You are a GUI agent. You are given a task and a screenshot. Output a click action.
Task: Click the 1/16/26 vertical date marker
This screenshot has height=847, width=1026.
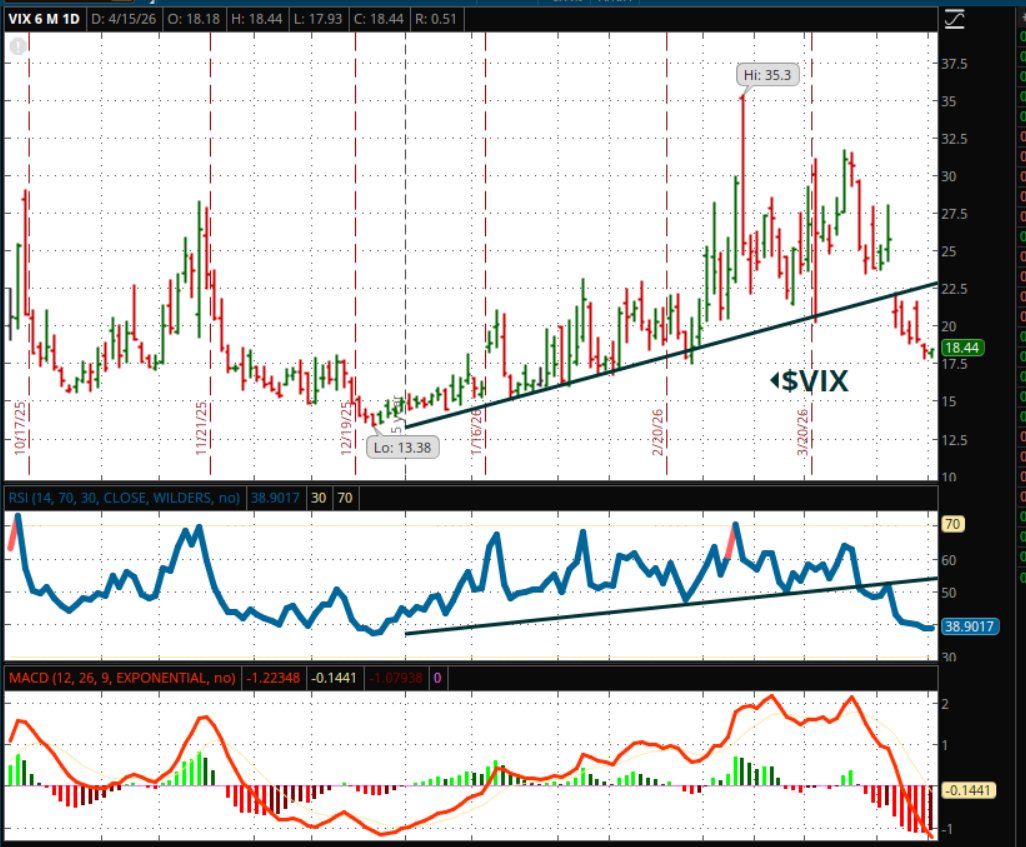coord(476,432)
